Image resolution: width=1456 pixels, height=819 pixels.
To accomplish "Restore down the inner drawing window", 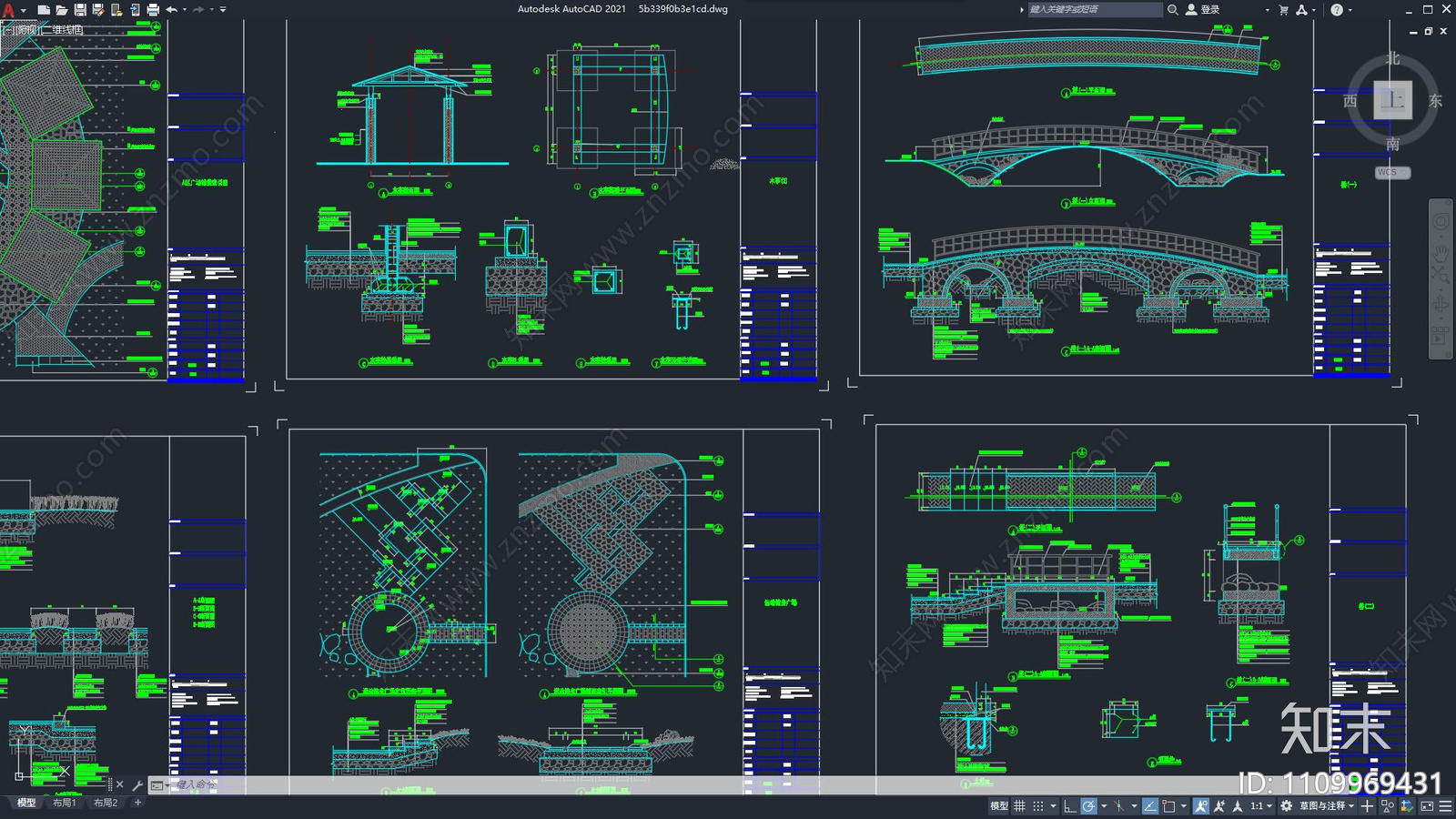I will [1429, 31].
